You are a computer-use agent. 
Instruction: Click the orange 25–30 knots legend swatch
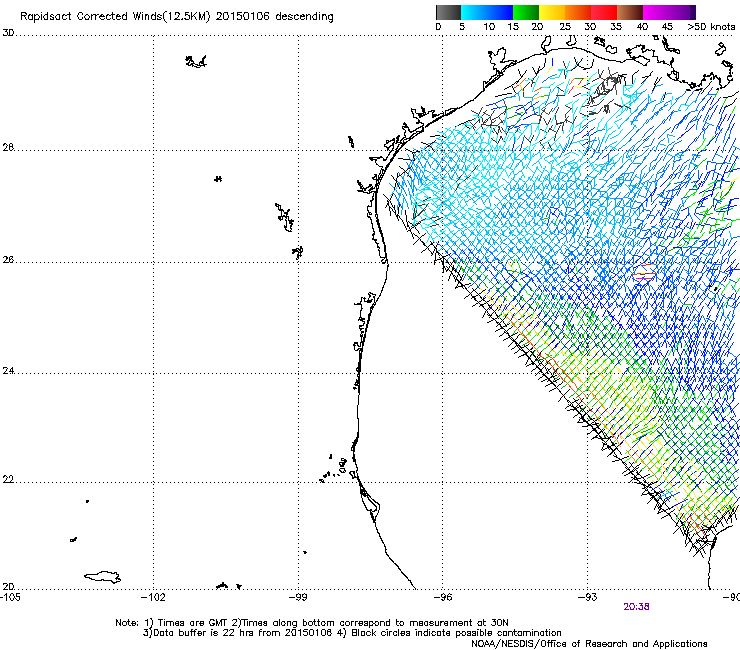578,12
